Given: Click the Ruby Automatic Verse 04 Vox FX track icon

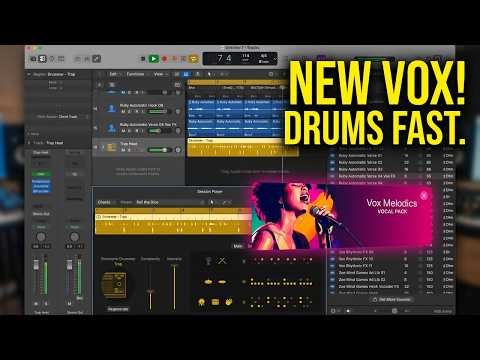Looking at the screenshot, I should coord(112,128).
